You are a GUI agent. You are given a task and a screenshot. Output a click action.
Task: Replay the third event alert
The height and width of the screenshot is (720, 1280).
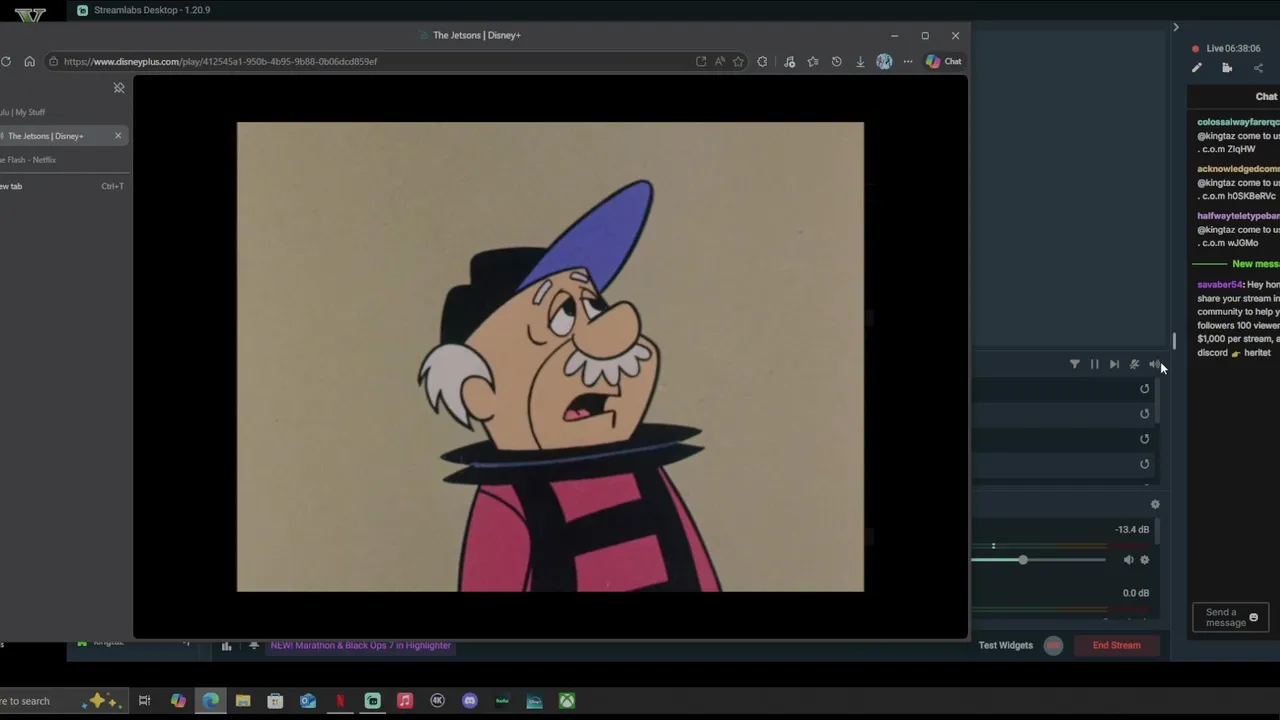(x=1145, y=439)
